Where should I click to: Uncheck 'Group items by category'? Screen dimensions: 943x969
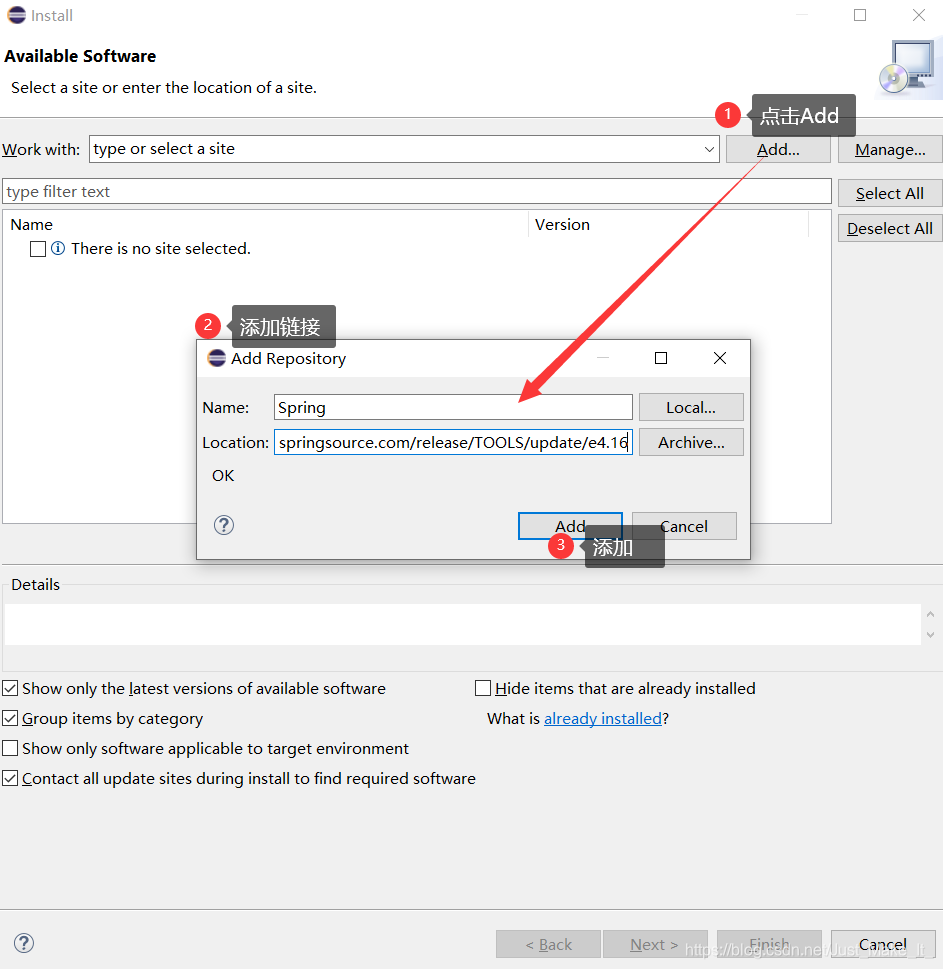pos(10,718)
